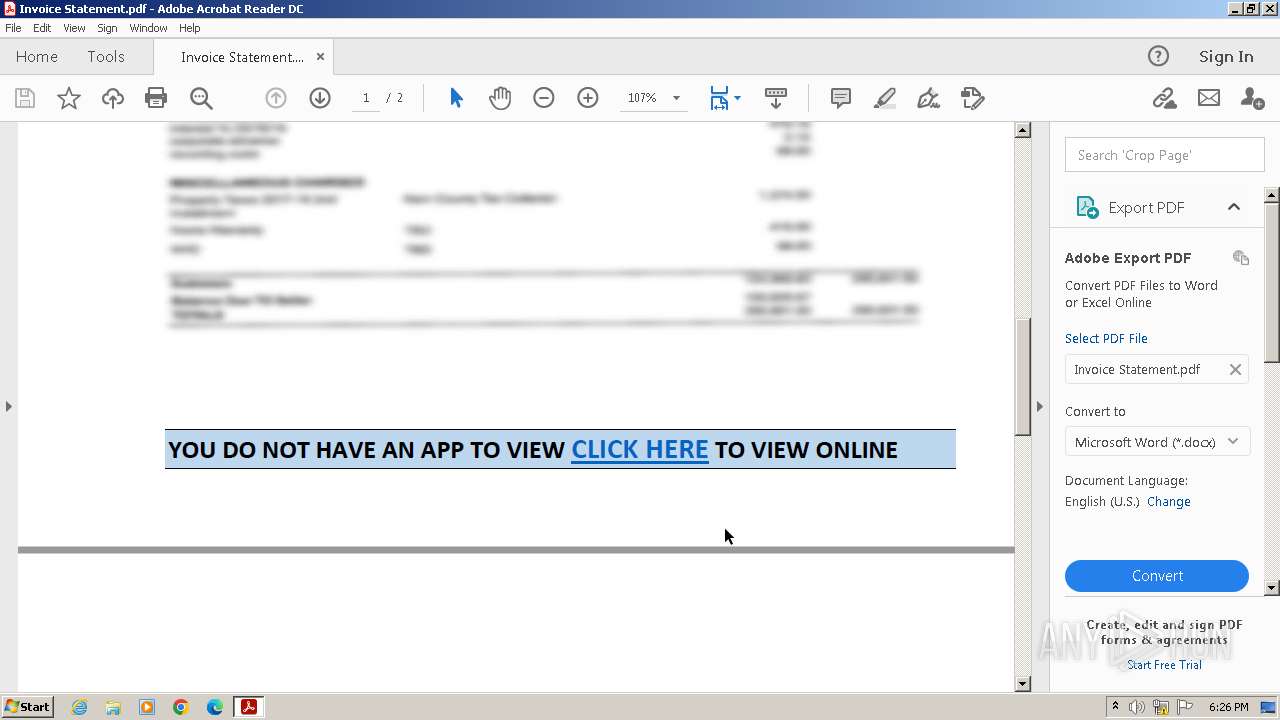Click the Sign In button
The image size is (1280, 720).
coord(1226,57)
